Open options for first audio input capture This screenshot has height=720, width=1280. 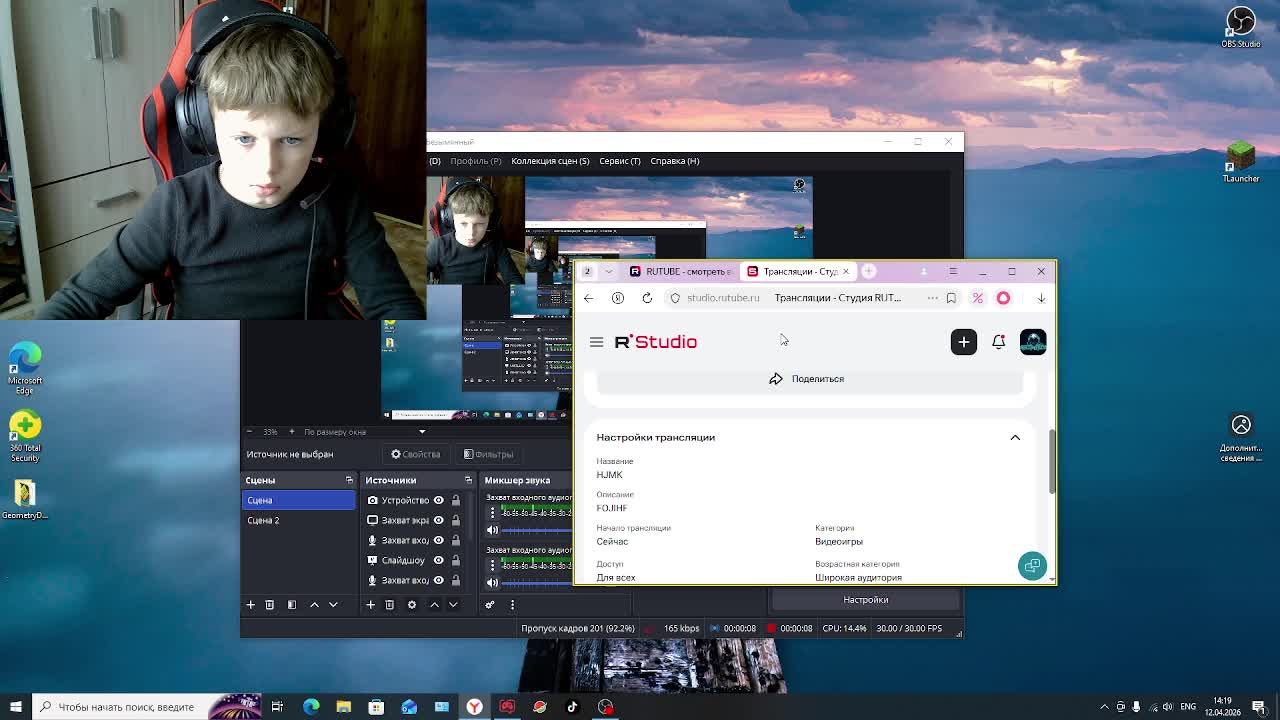492,512
